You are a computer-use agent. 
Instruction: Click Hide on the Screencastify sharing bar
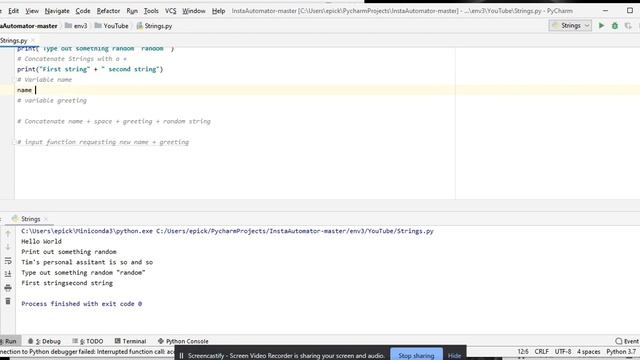[x=454, y=356]
